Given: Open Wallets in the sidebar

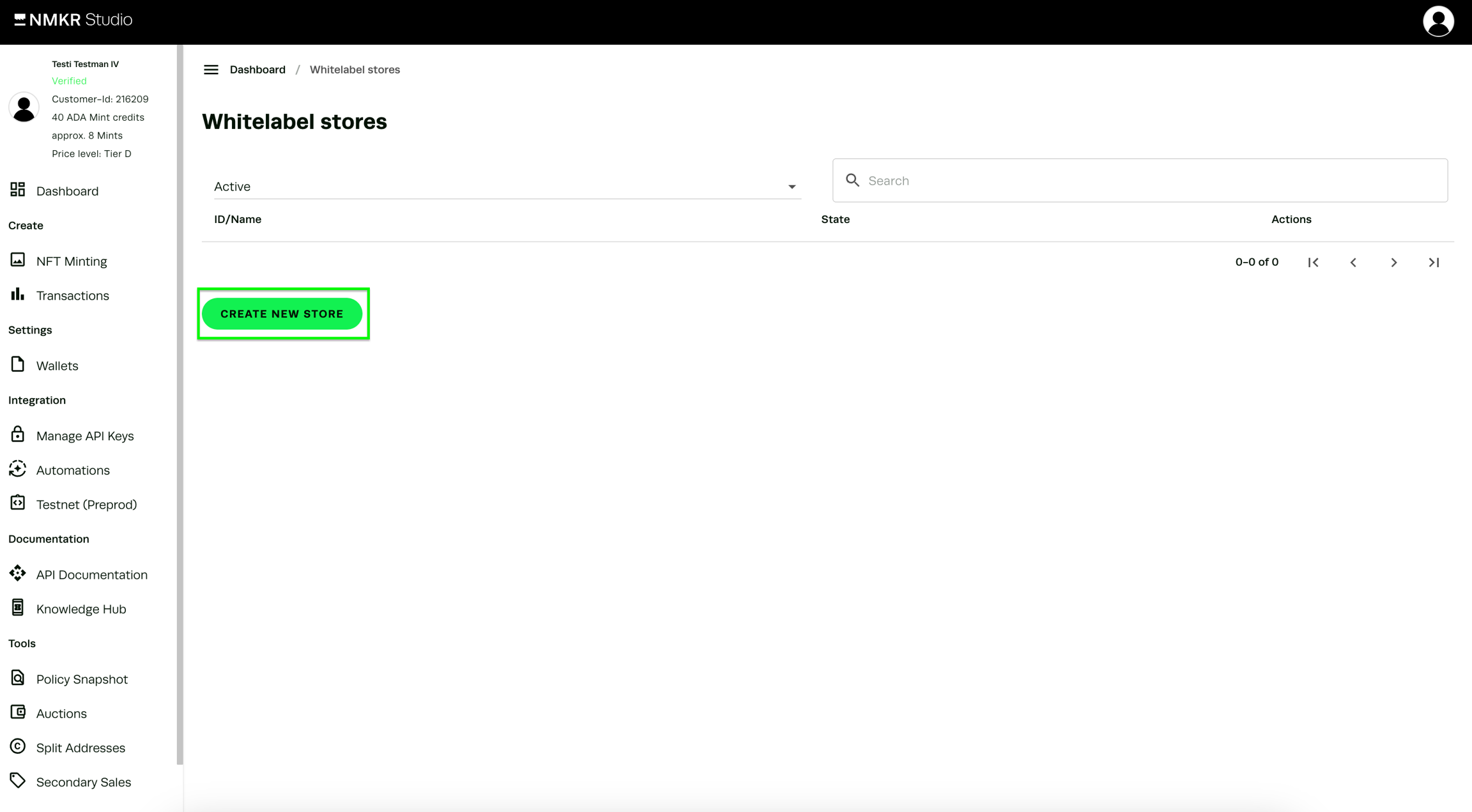Looking at the screenshot, I should tap(57, 365).
